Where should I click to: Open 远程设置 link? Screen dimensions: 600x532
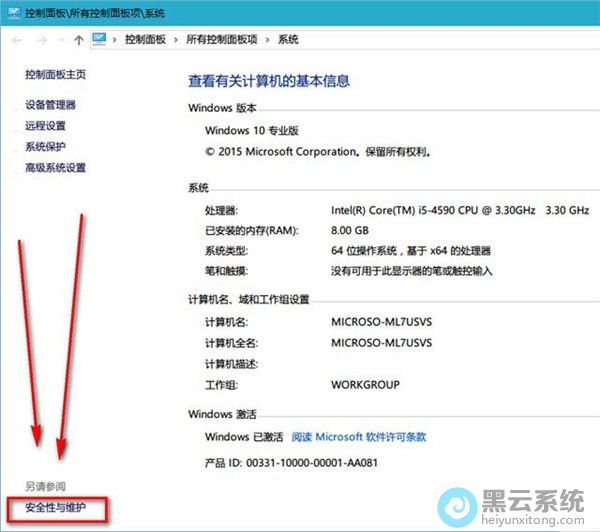45,126
